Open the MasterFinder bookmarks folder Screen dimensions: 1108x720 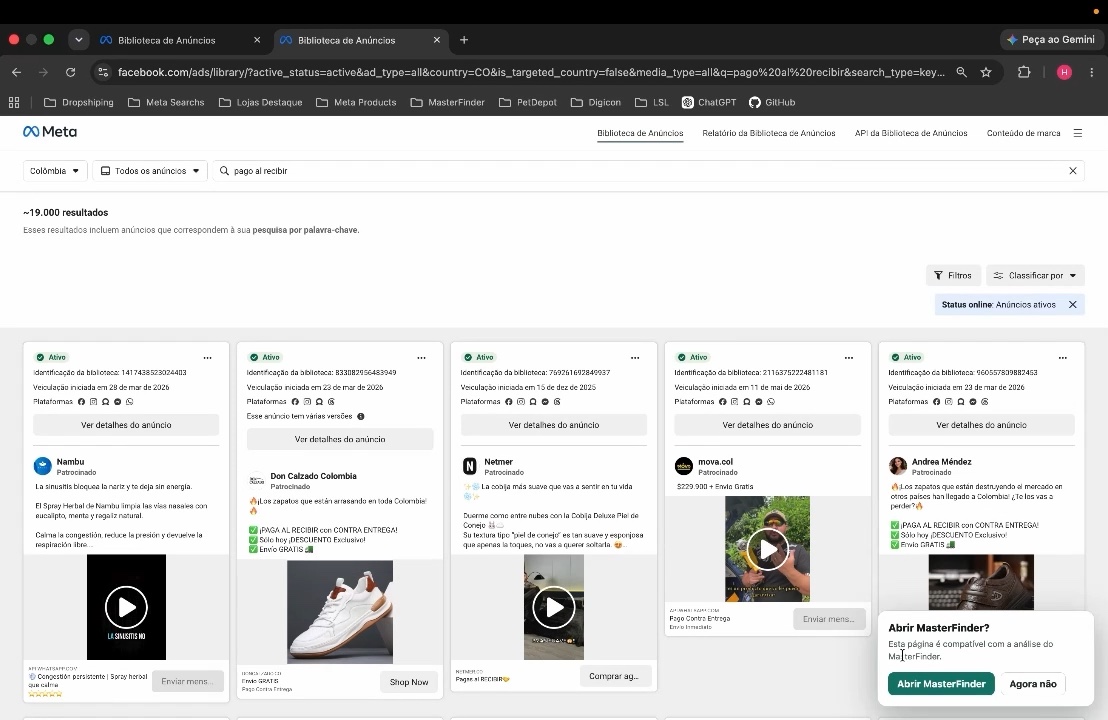(x=448, y=102)
